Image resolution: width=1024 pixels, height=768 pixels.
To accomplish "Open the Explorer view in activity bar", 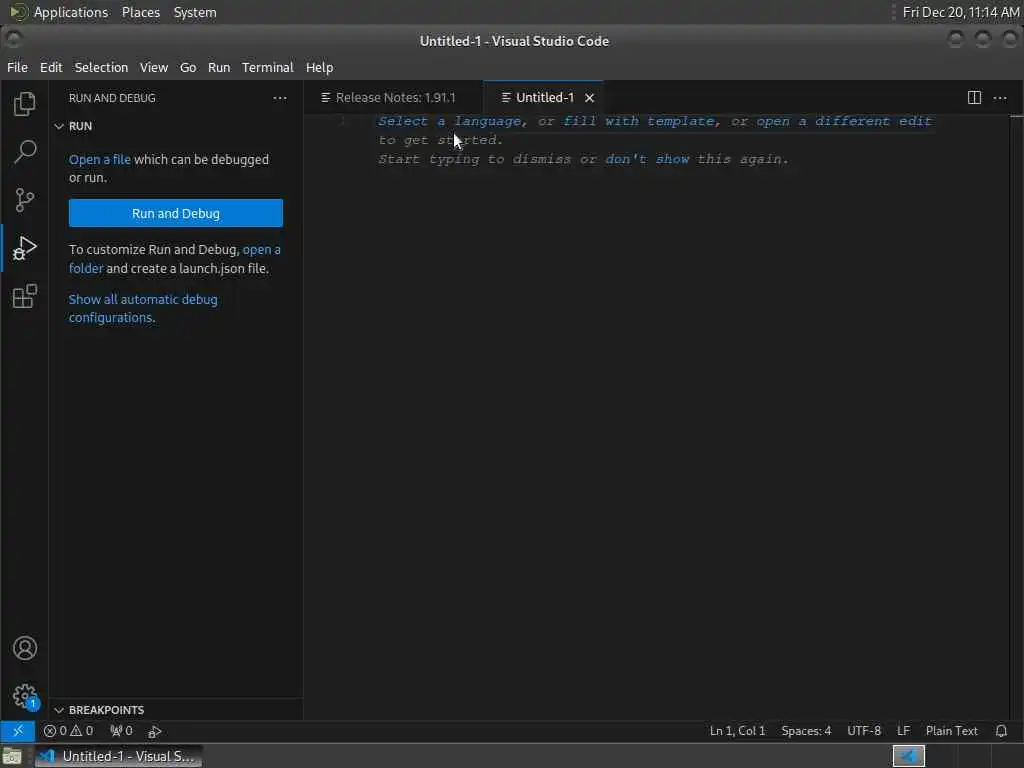I will [25, 104].
